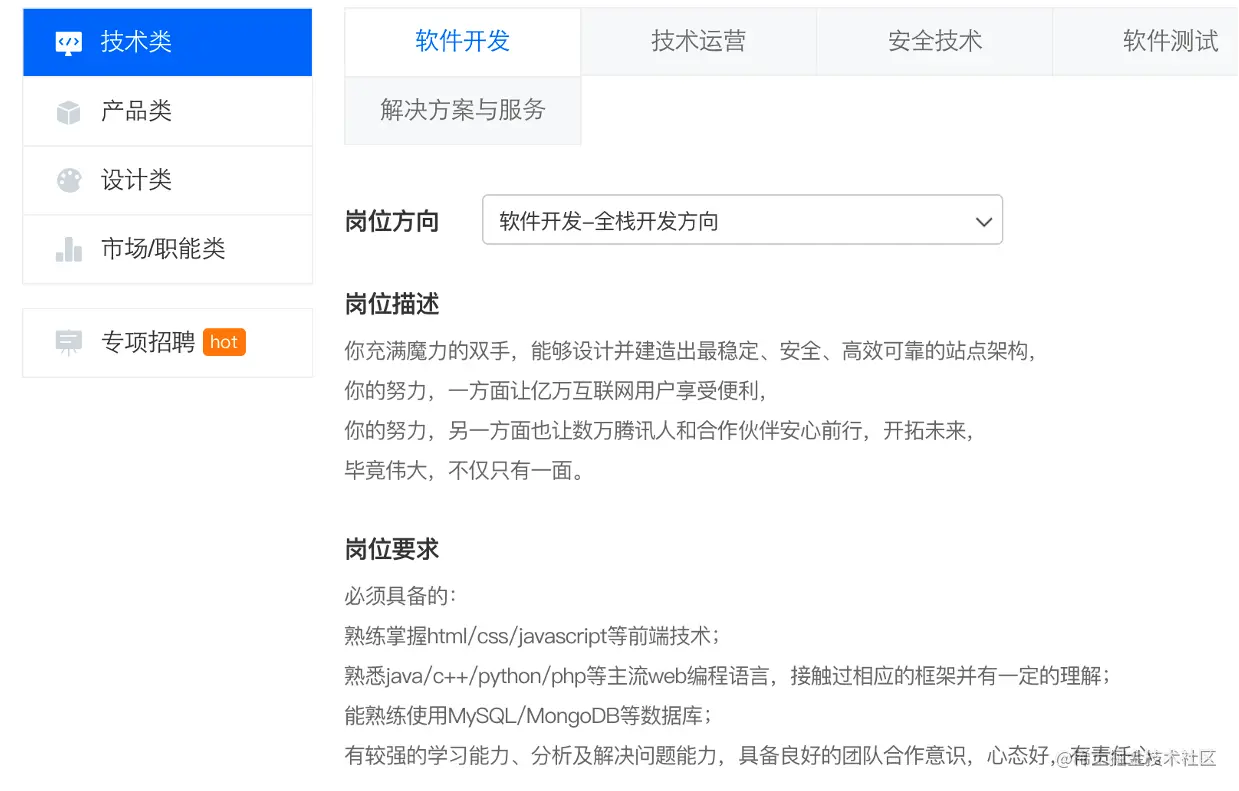The width and height of the screenshot is (1239, 791).
Task: Click the cube icon beside 产品类
Action: pos(67,111)
